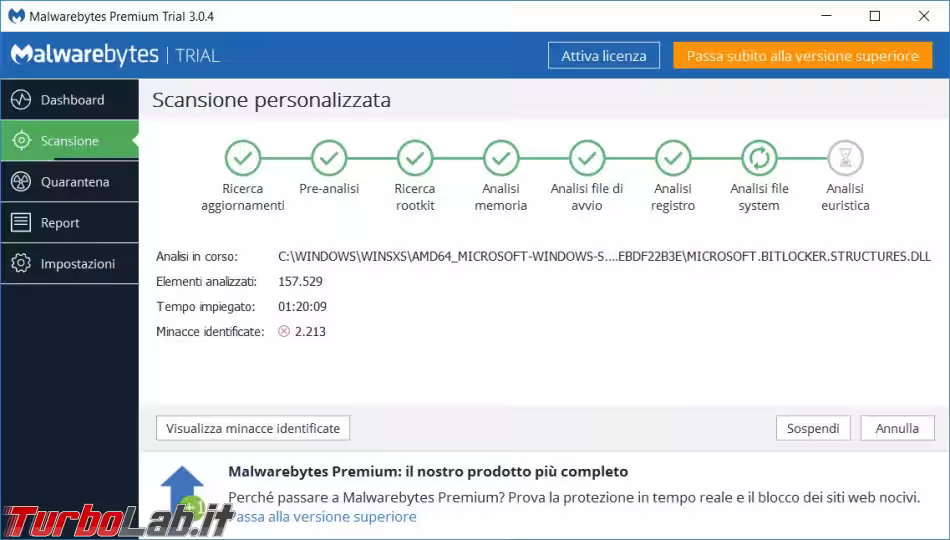Pause the scan with Sospendi button
950x540 pixels.
pyautogui.click(x=813, y=428)
